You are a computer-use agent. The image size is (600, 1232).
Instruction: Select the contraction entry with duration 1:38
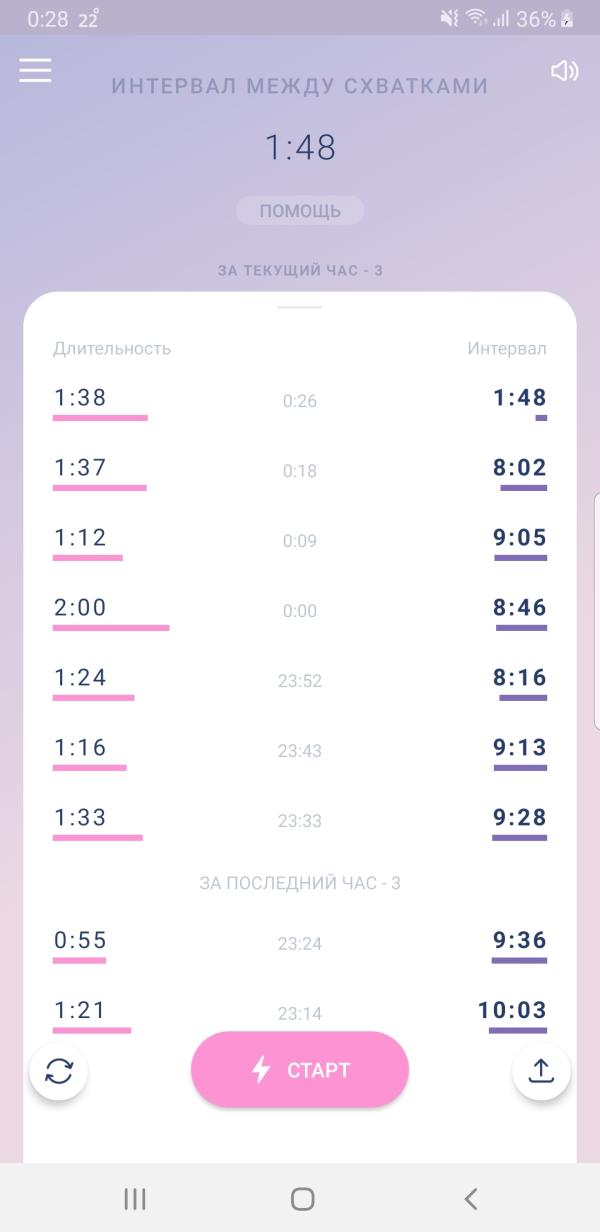(300, 402)
